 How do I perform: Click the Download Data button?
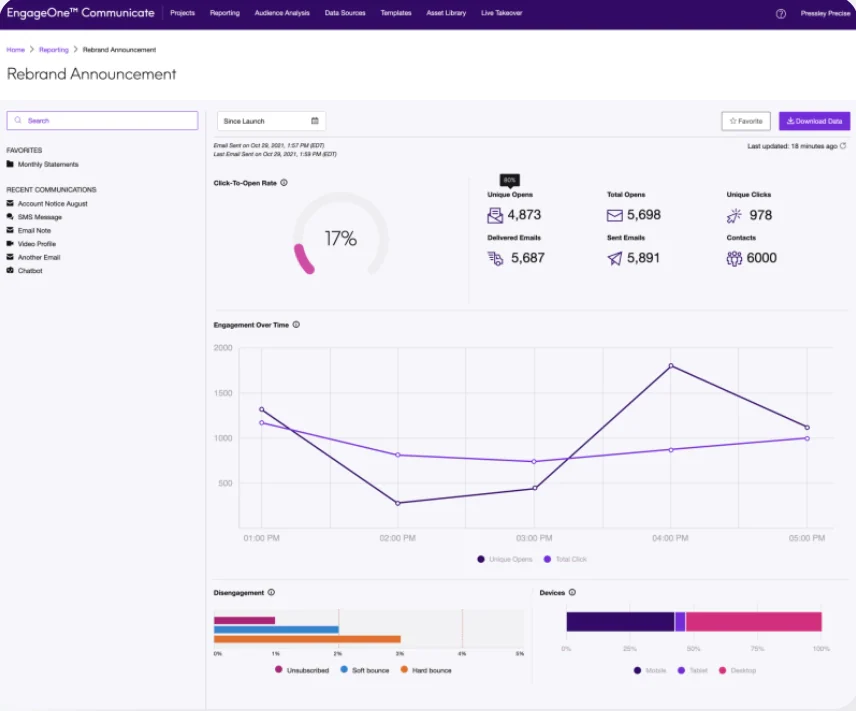pyautogui.click(x=814, y=121)
